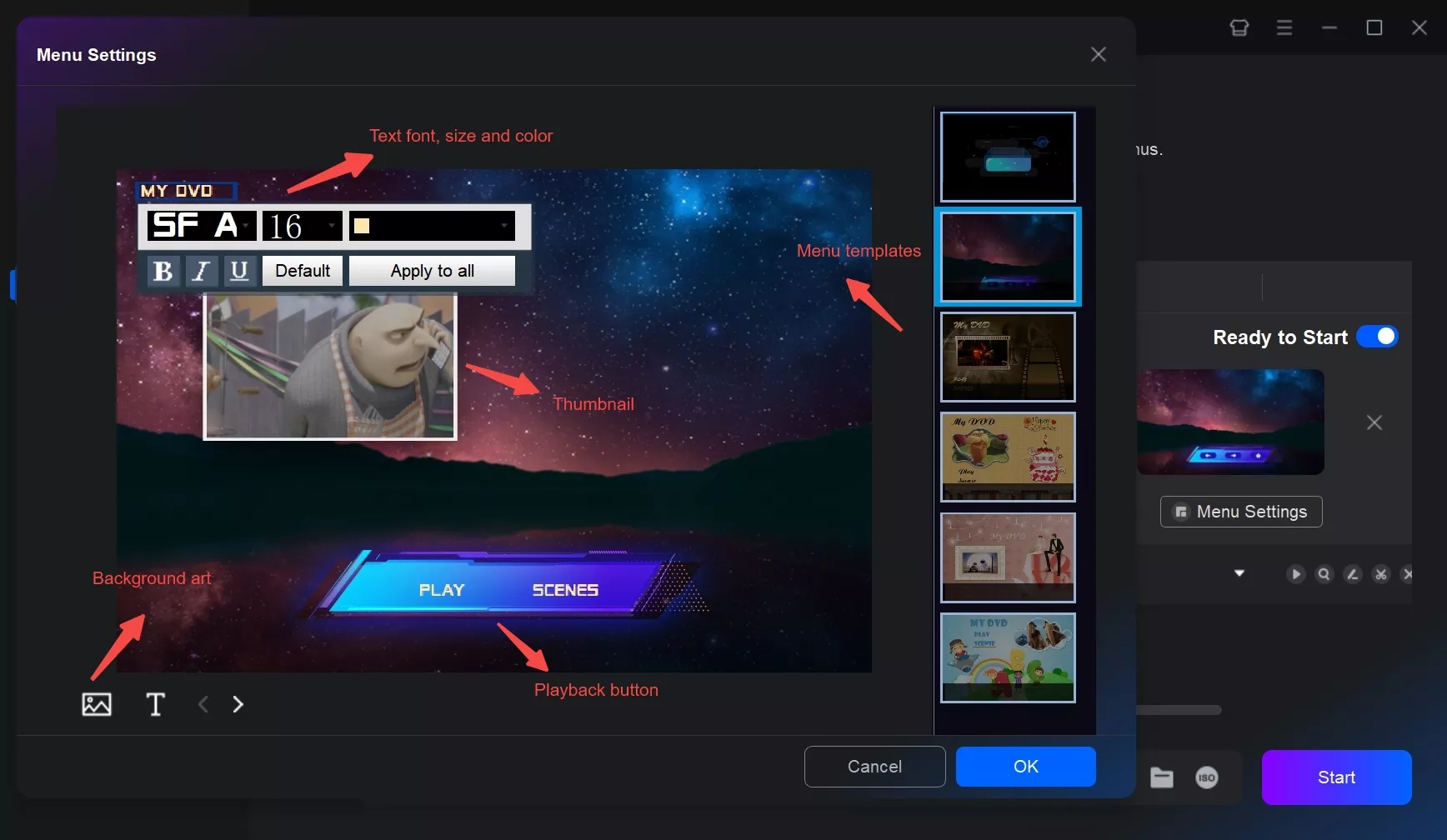Open Menu Settings from the right panel

click(x=1240, y=511)
